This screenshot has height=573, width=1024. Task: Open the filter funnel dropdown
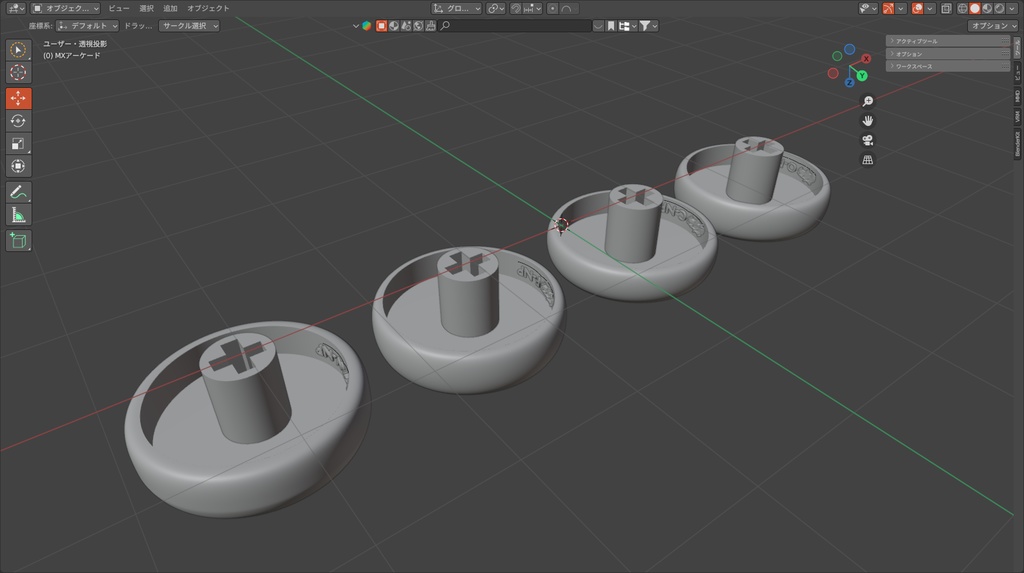(648, 25)
